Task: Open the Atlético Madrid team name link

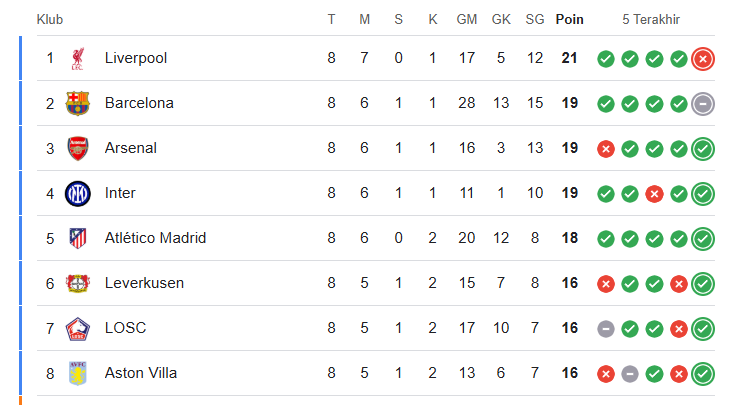Action: (155, 238)
